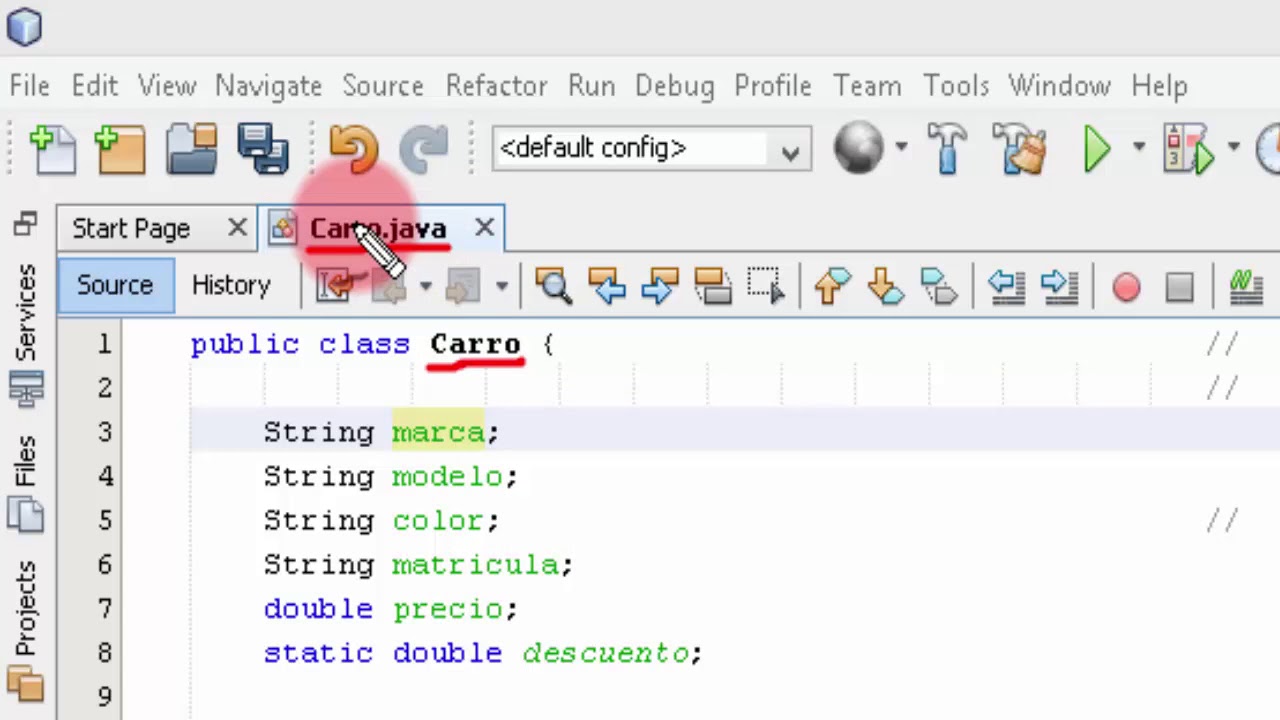Open the Navigate menu
Viewport: 1280px width, 720px height.
[268, 86]
